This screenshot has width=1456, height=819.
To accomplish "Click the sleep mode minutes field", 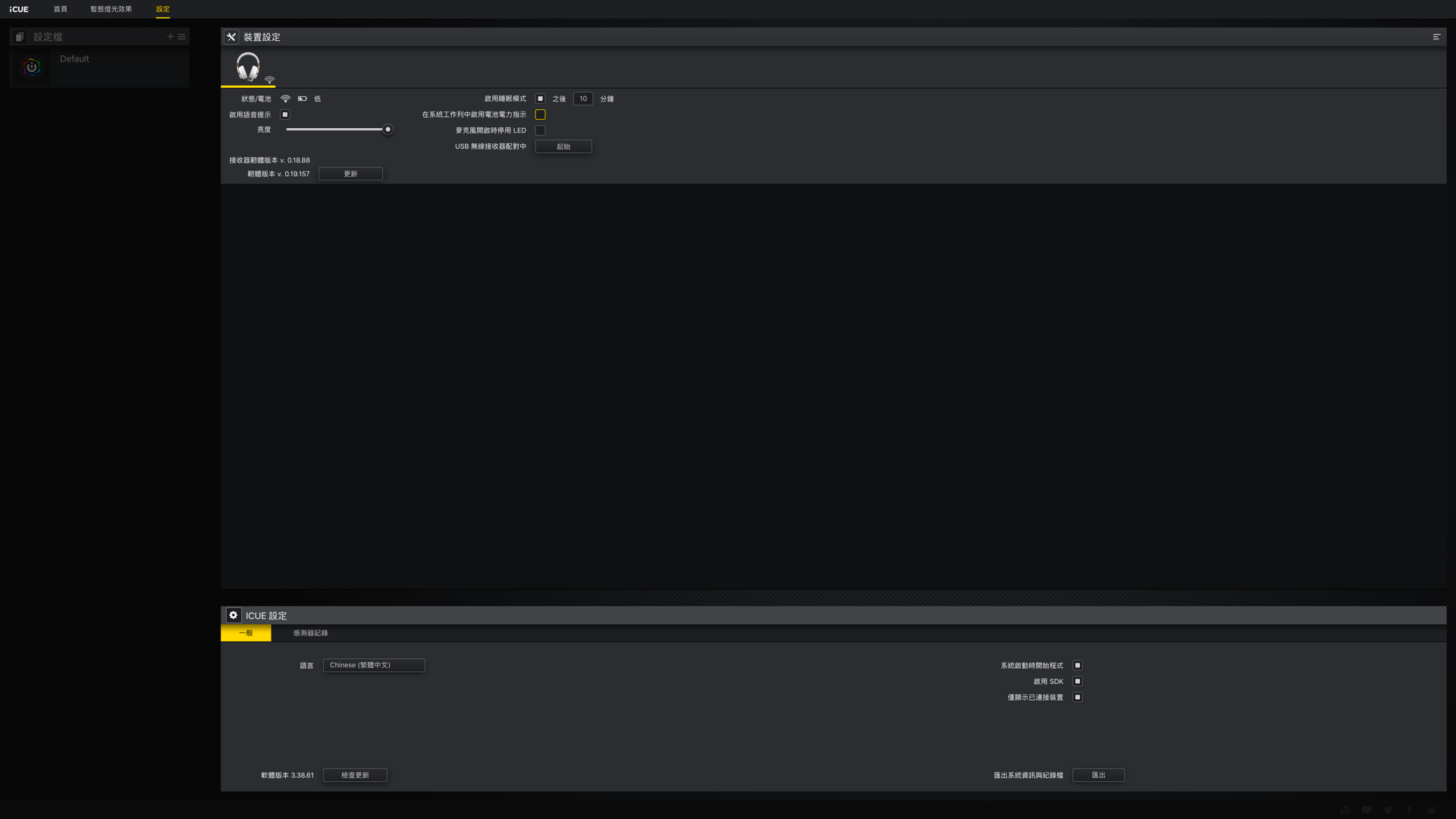I will tap(583, 99).
